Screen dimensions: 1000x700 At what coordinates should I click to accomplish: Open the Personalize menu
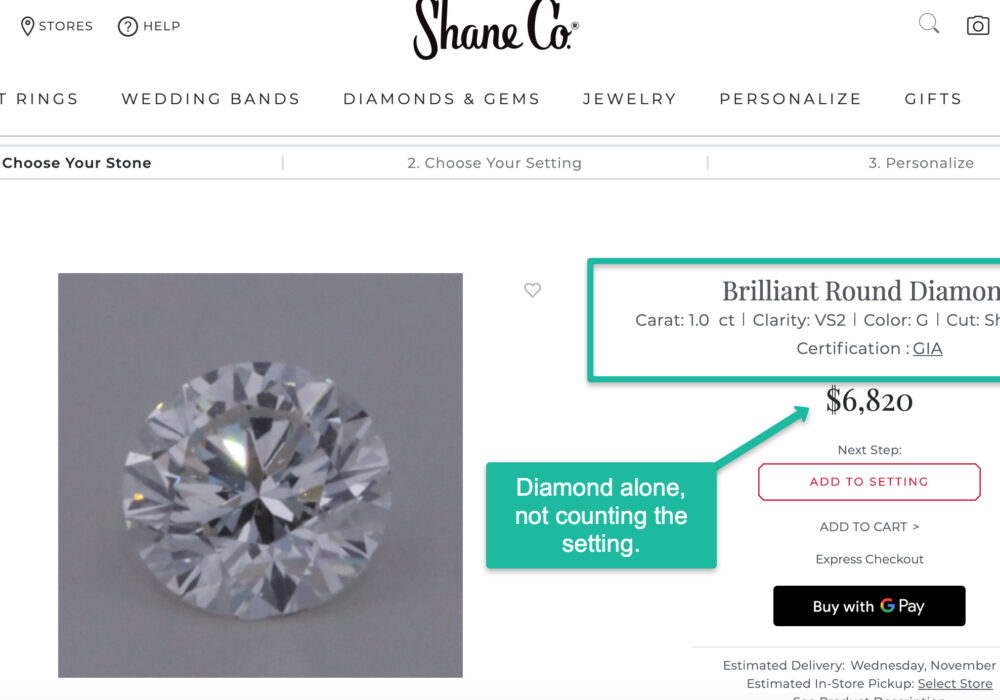pyautogui.click(x=790, y=99)
